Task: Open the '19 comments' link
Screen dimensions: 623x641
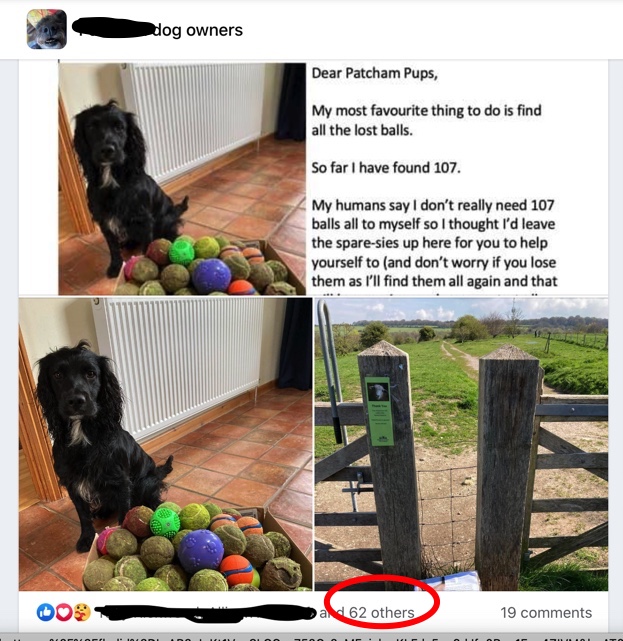Action: pyautogui.click(x=546, y=612)
